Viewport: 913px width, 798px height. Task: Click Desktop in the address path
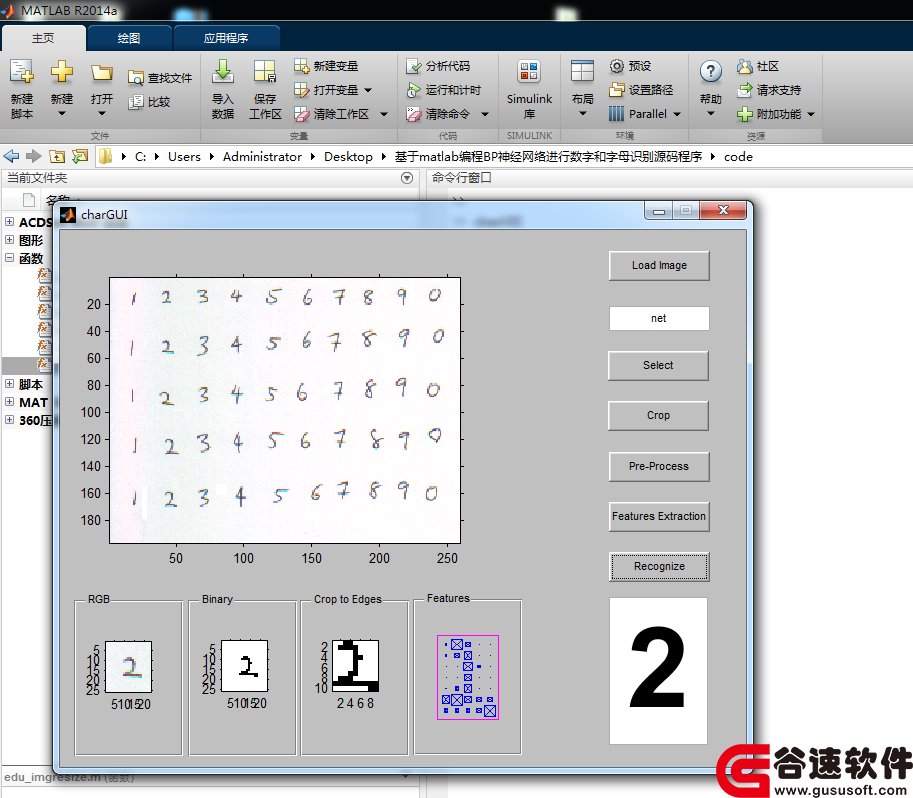tap(348, 157)
